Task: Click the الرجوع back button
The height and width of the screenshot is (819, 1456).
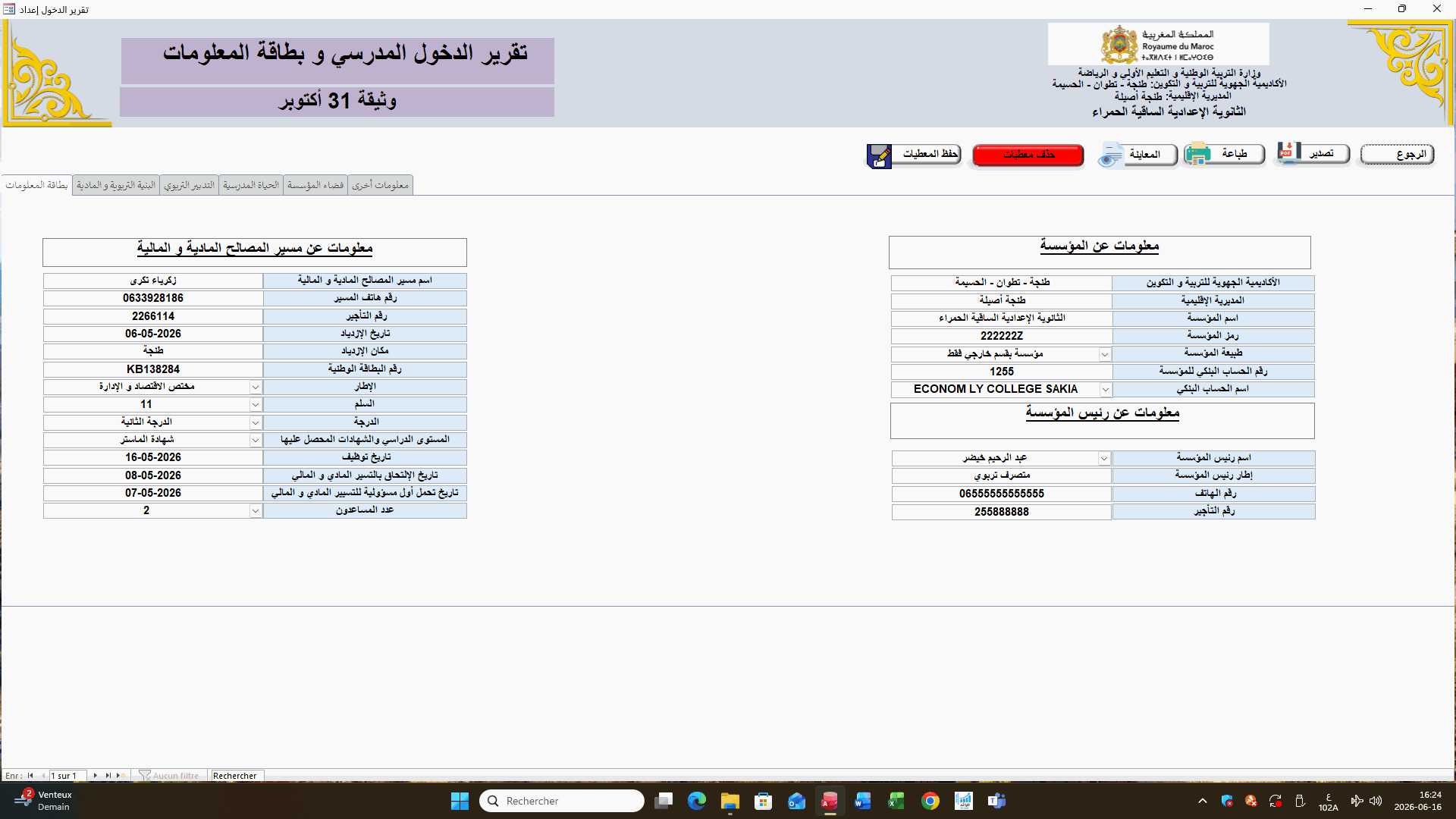Action: coord(1397,154)
